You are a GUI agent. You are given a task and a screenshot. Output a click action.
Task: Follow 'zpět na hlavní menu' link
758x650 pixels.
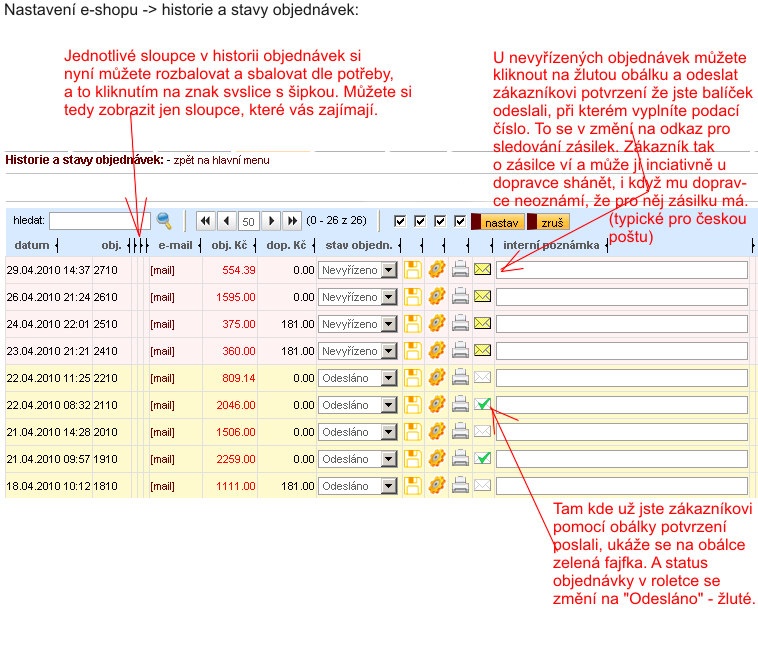[x=221, y=160]
